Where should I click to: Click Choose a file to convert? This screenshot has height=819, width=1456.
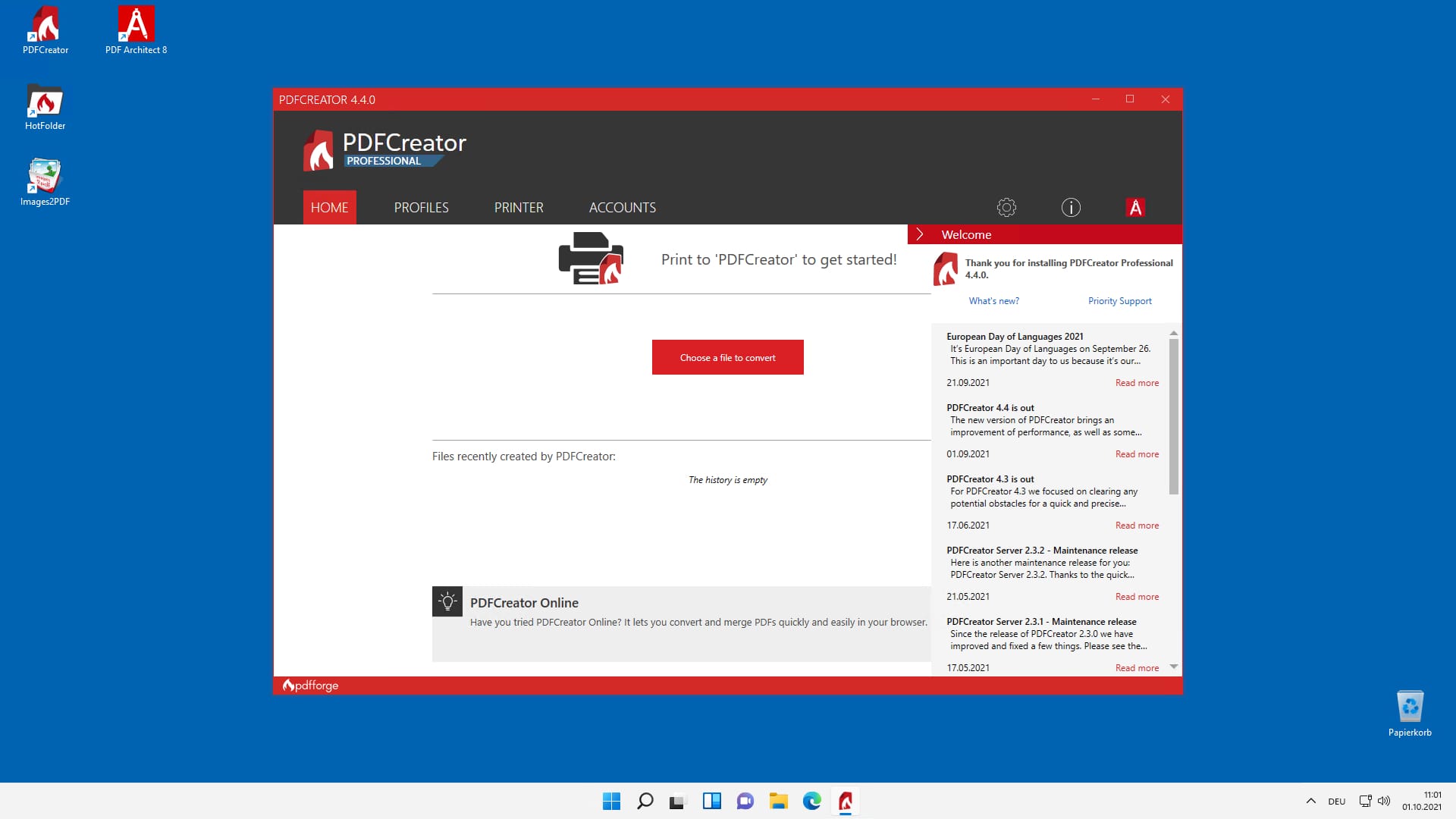727,357
